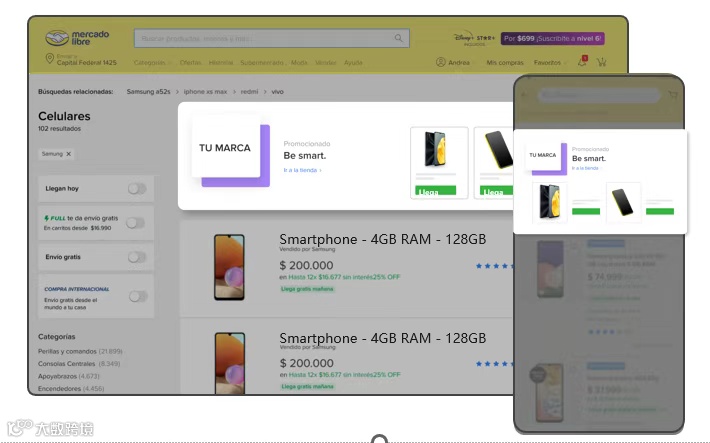Screen dimensions: 710x443
Task: Focus the desktop search input field
Action: (x=272, y=38)
